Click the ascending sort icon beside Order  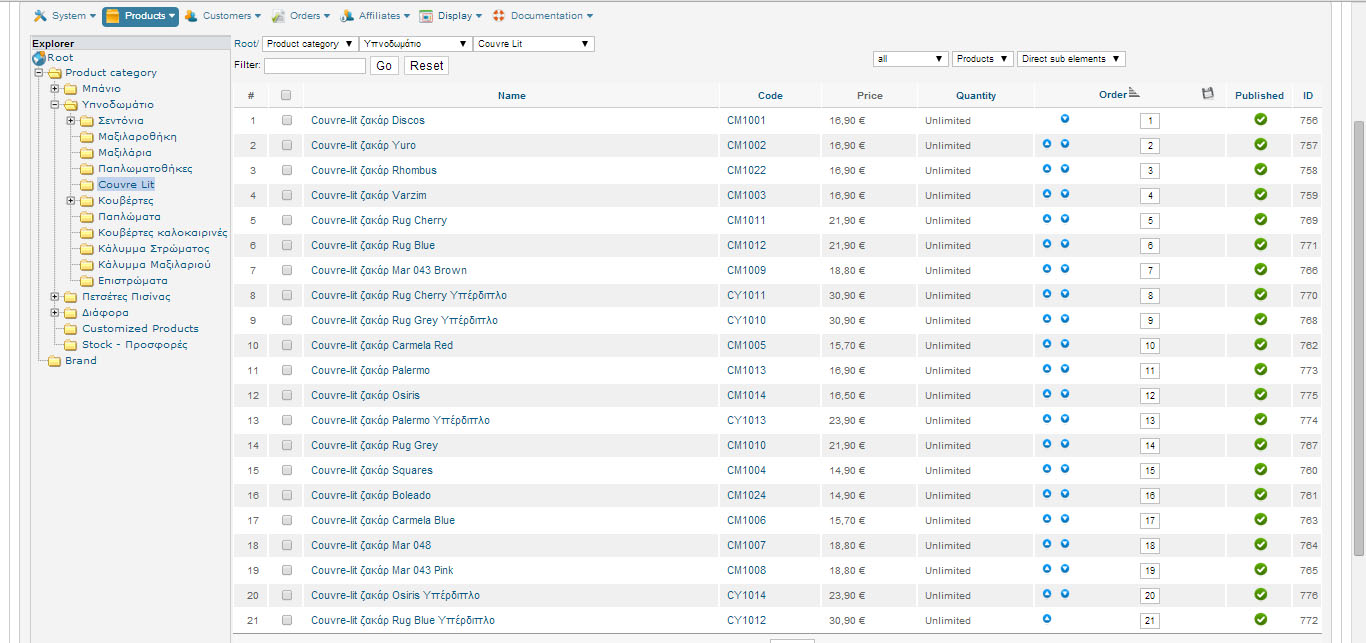[x=1134, y=94]
